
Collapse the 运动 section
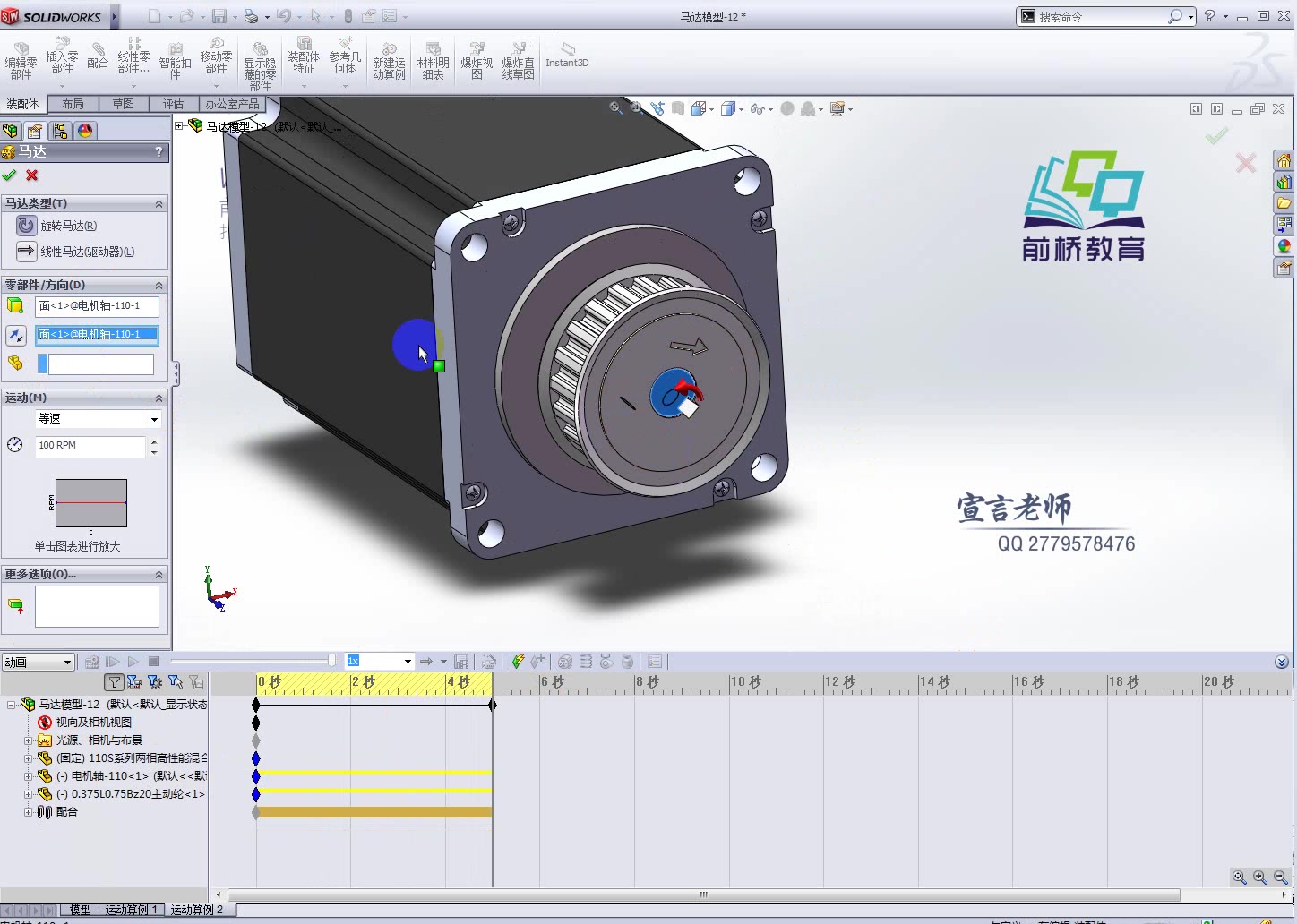pos(159,398)
